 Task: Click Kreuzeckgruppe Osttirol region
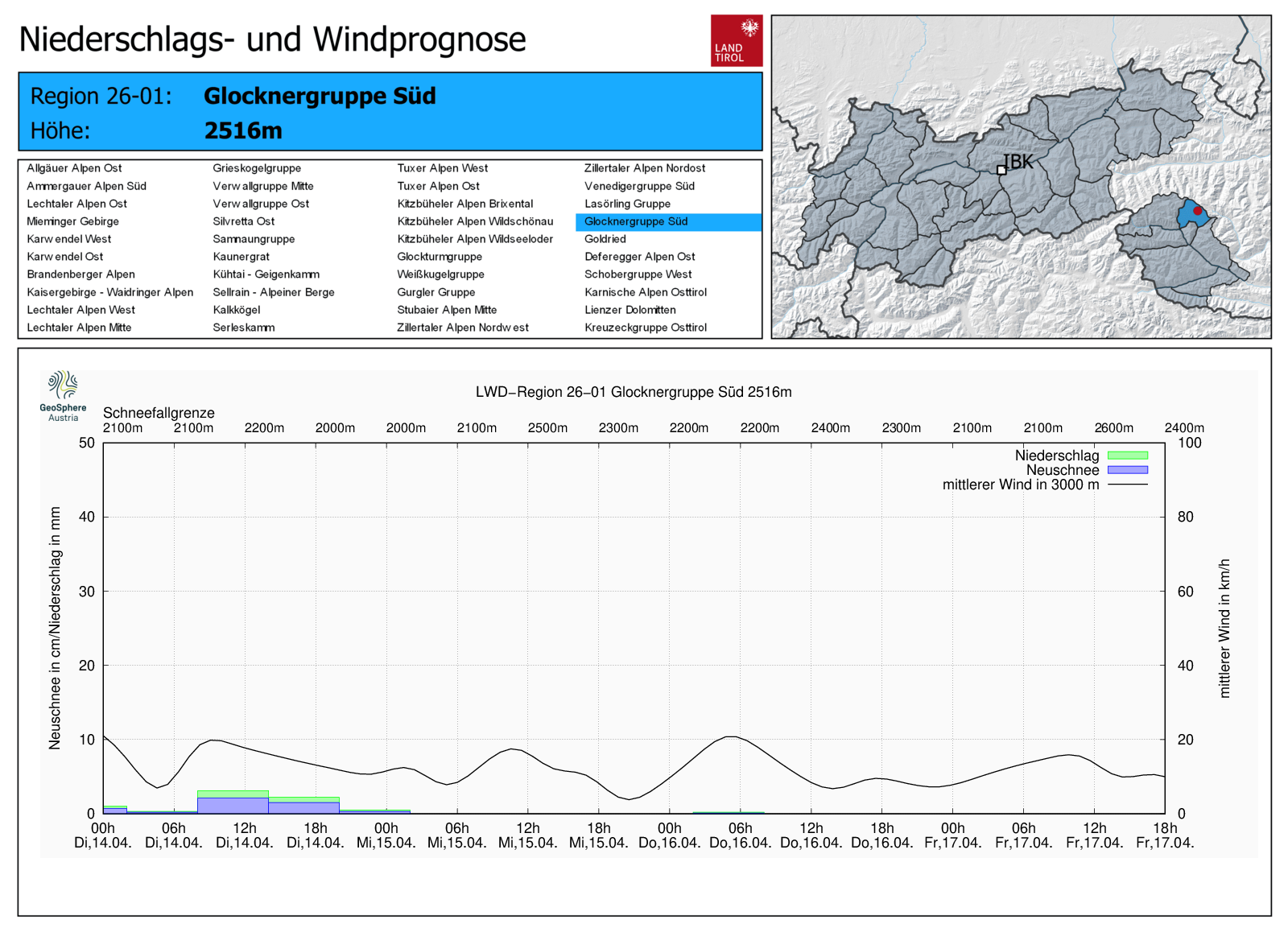point(646,328)
